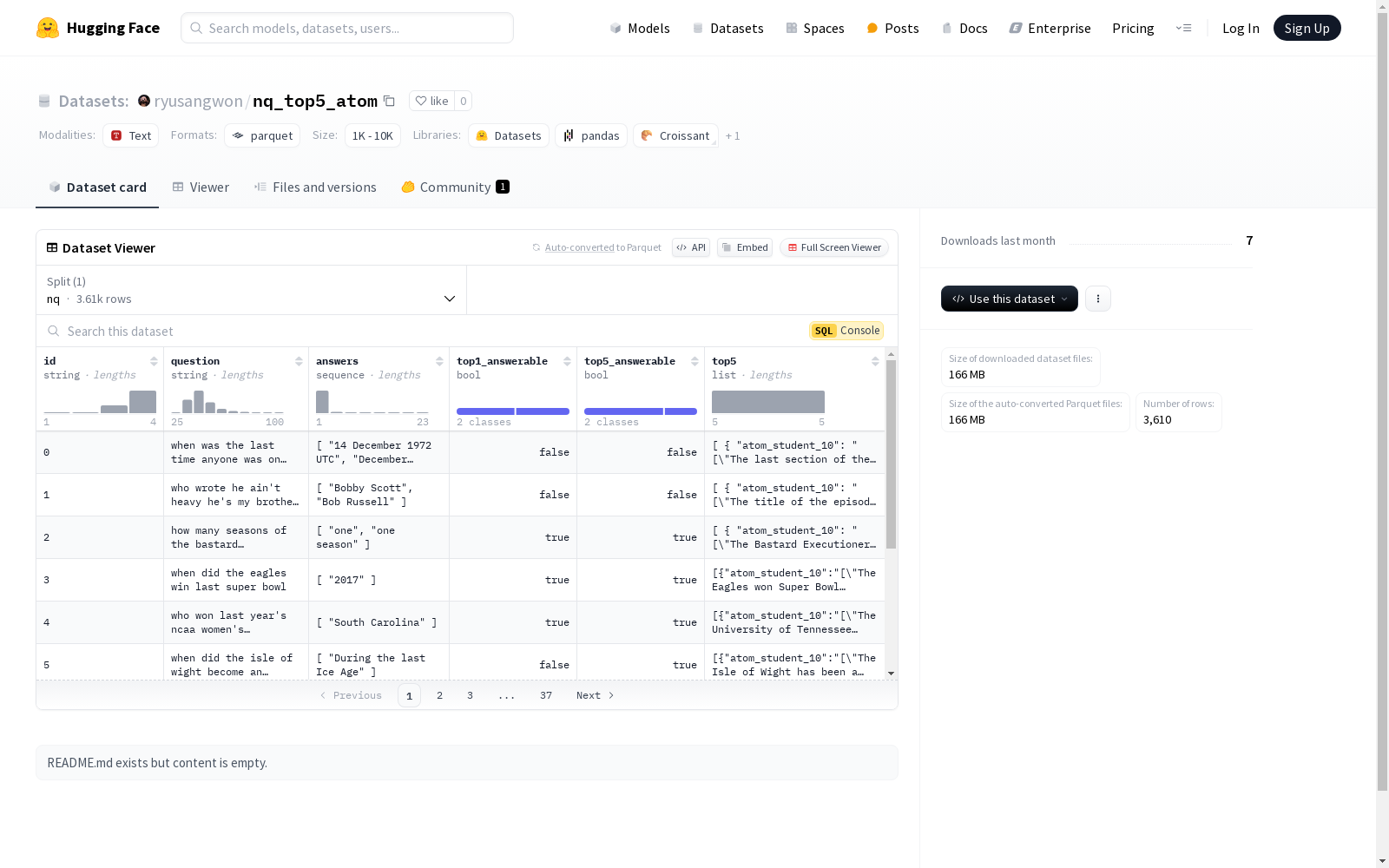Image resolution: width=1389 pixels, height=868 pixels.
Task: Click the top1_answerable class distribution bar
Action: (513, 411)
